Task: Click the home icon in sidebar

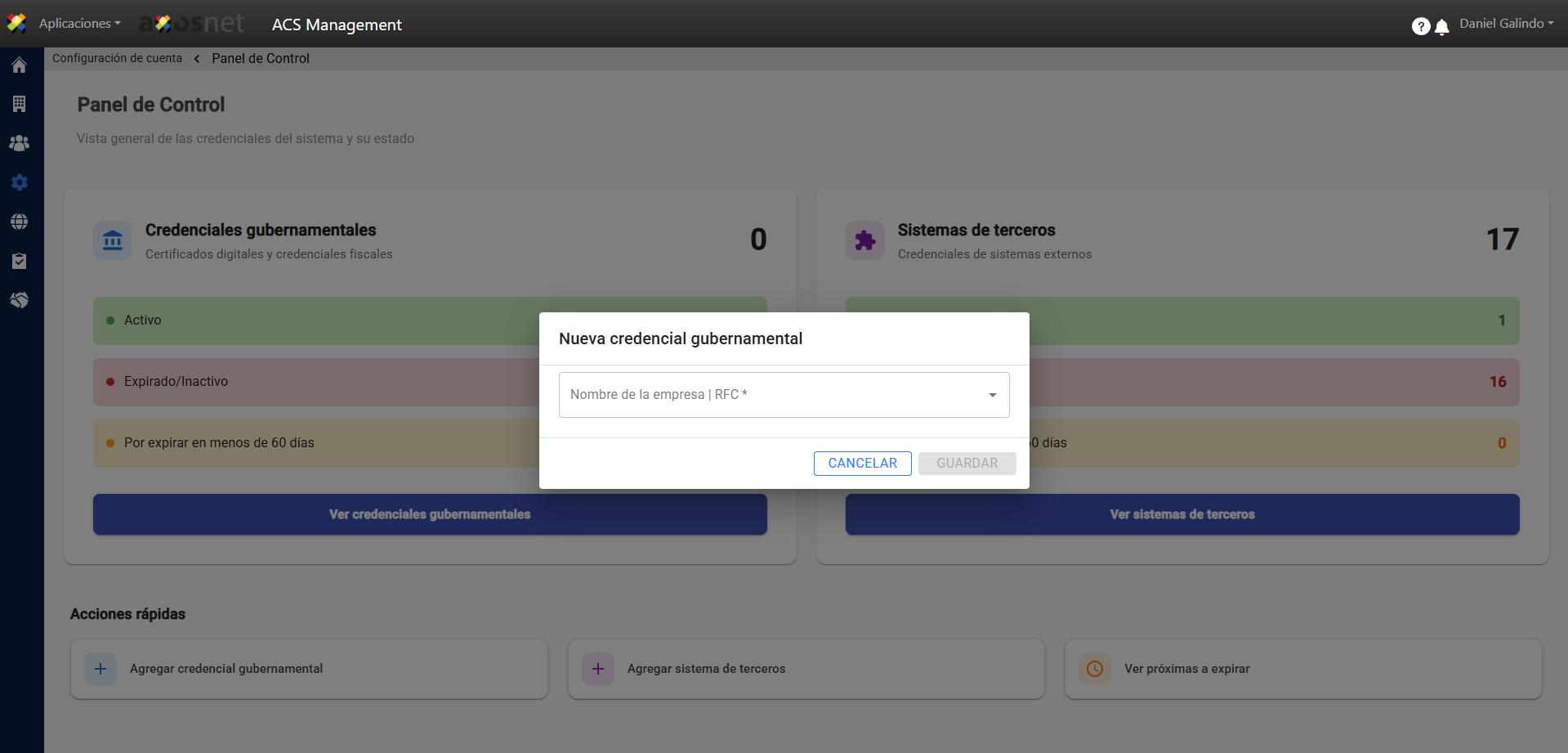Action: point(20,65)
